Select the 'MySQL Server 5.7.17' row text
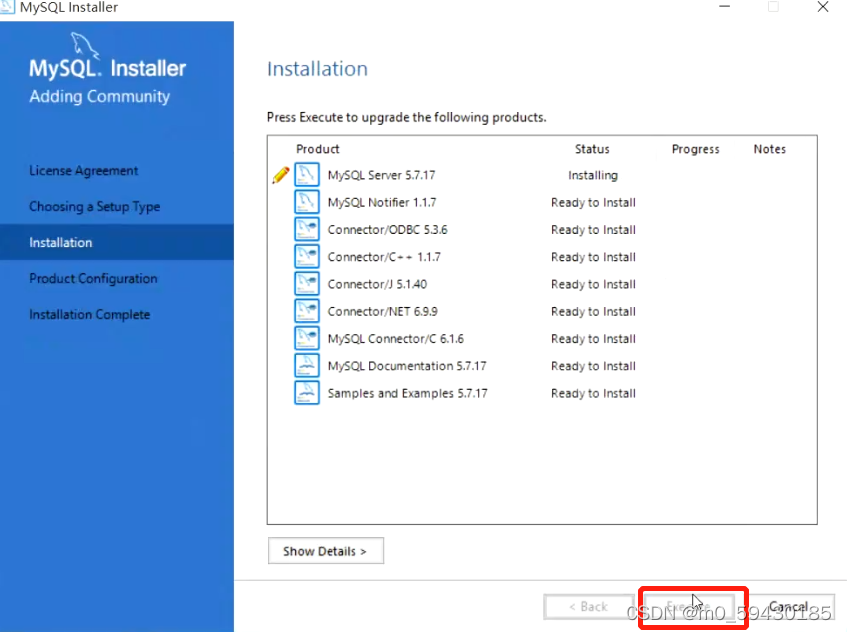The width and height of the screenshot is (847, 632). click(381, 175)
